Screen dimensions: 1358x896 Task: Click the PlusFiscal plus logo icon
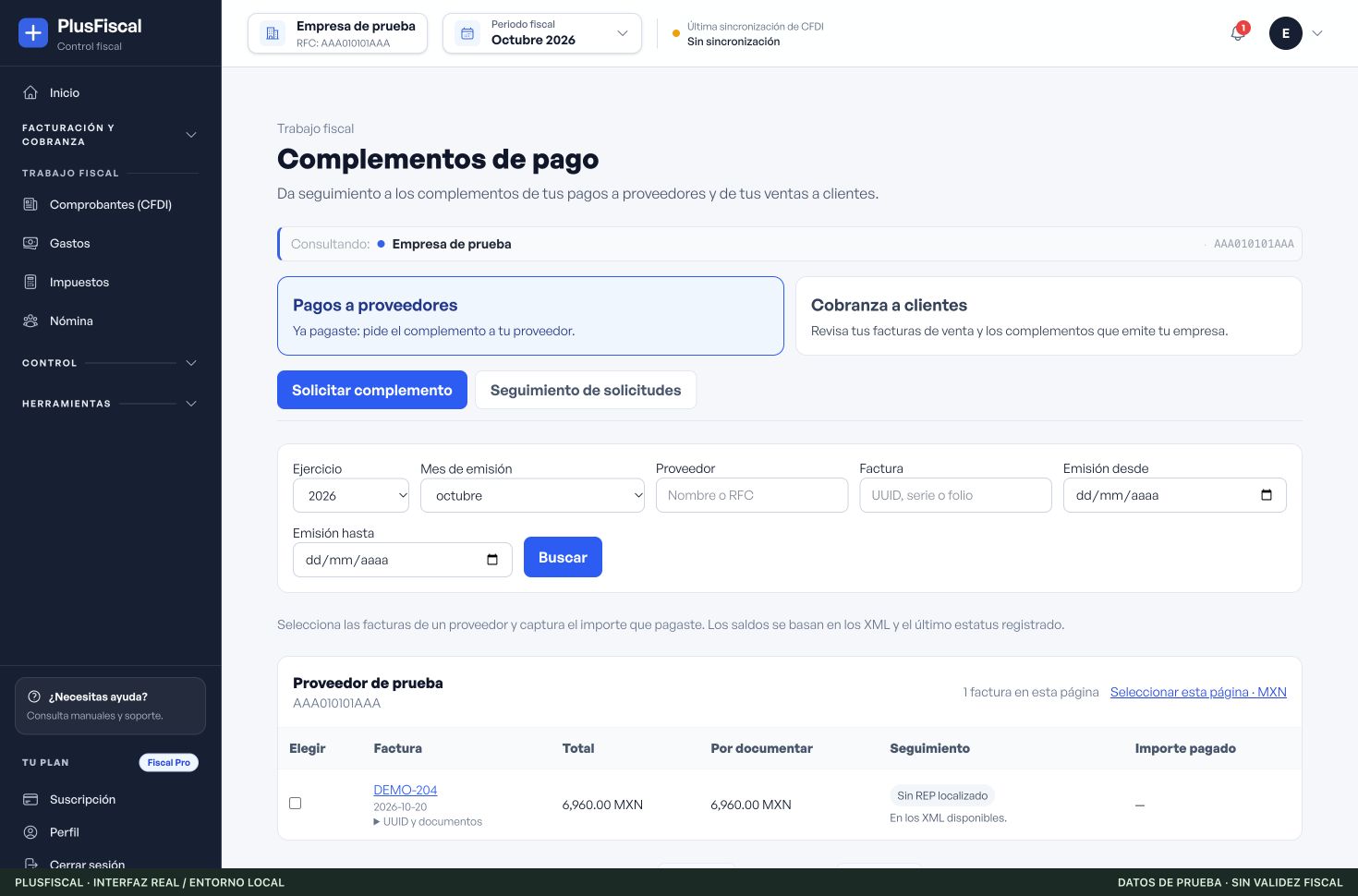pyautogui.click(x=33, y=33)
